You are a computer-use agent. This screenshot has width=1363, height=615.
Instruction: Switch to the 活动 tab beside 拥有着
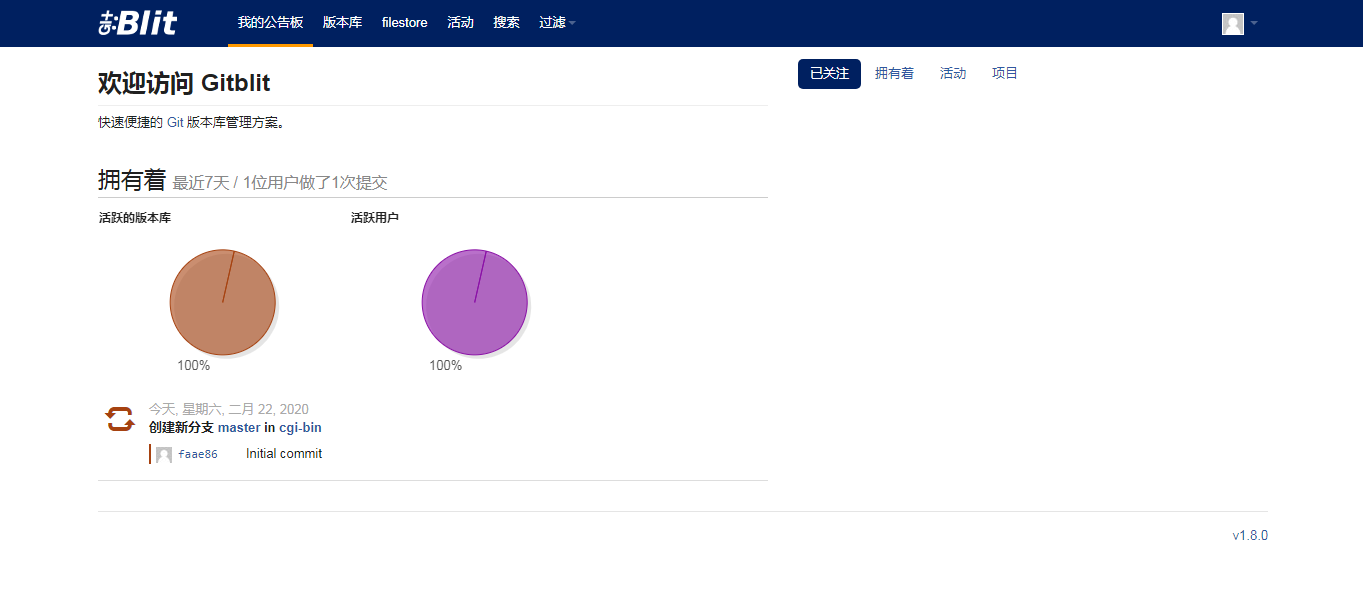click(x=953, y=73)
